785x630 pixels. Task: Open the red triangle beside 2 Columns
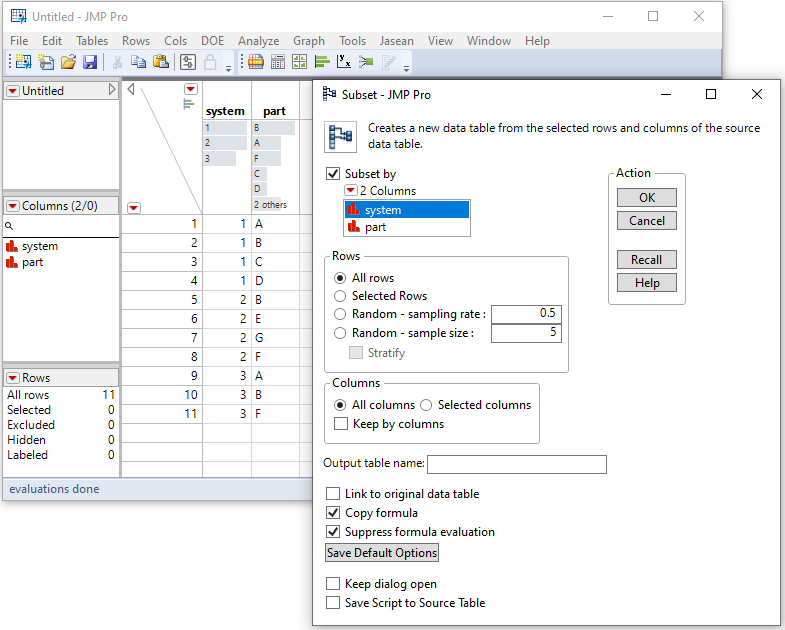point(350,191)
